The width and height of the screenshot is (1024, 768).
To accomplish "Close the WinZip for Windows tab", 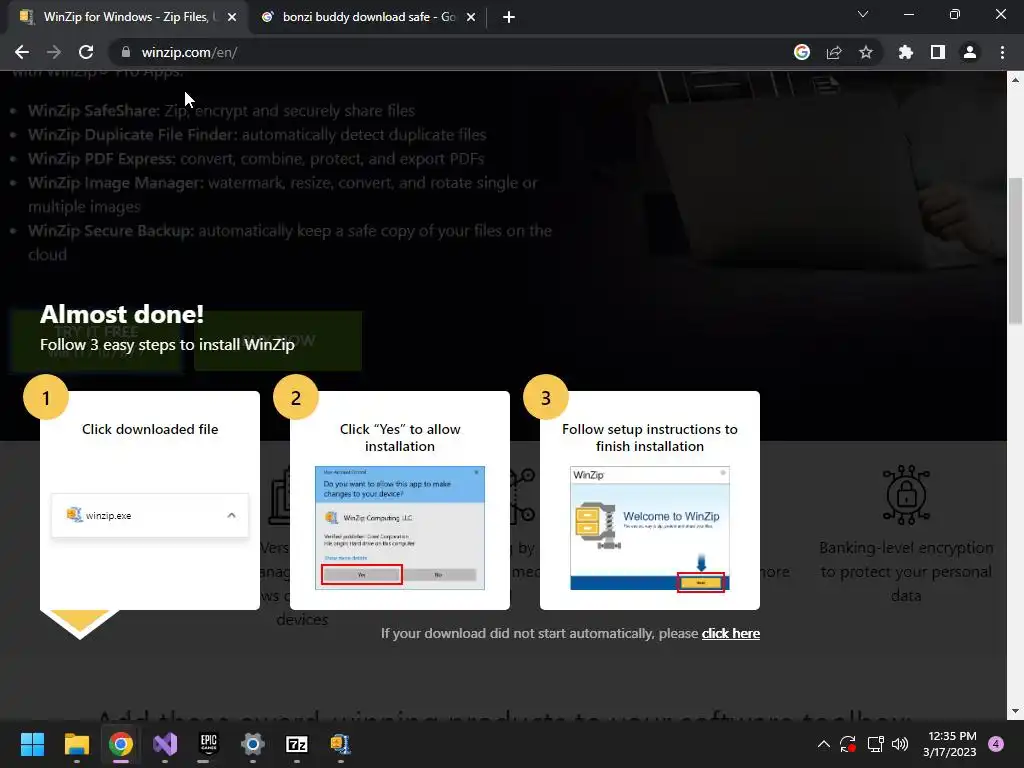I will (x=232, y=18).
